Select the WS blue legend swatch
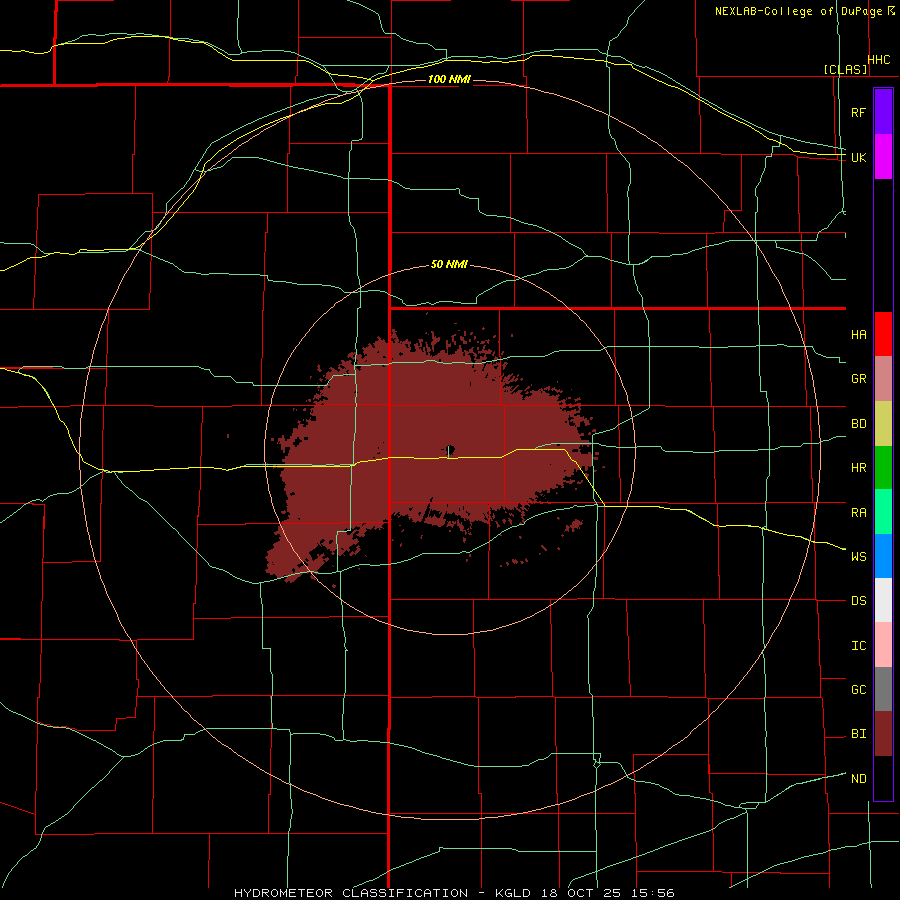Viewport: 900px width, 900px height. [x=883, y=556]
